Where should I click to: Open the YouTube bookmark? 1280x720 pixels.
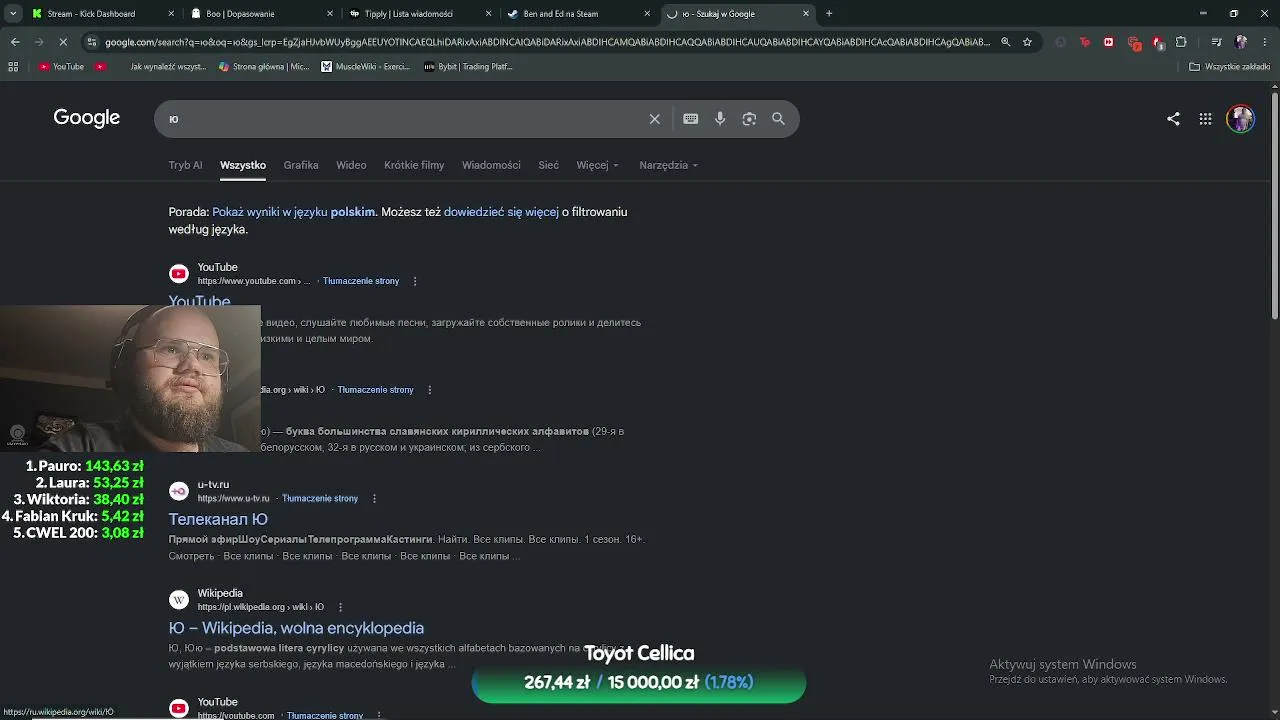[61, 67]
